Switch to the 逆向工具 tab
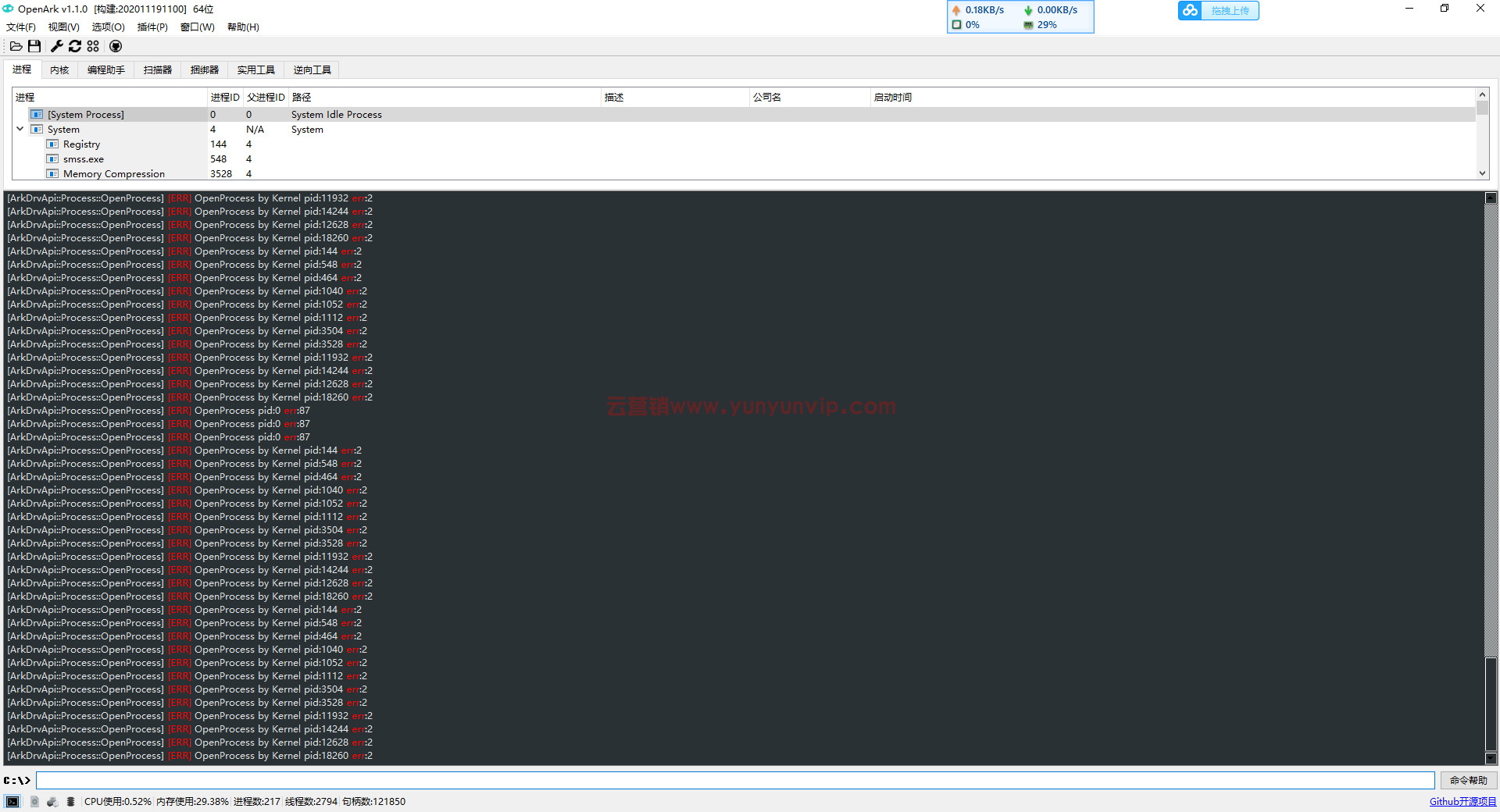The width and height of the screenshot is (1500, 812). [x=312, y=70]
